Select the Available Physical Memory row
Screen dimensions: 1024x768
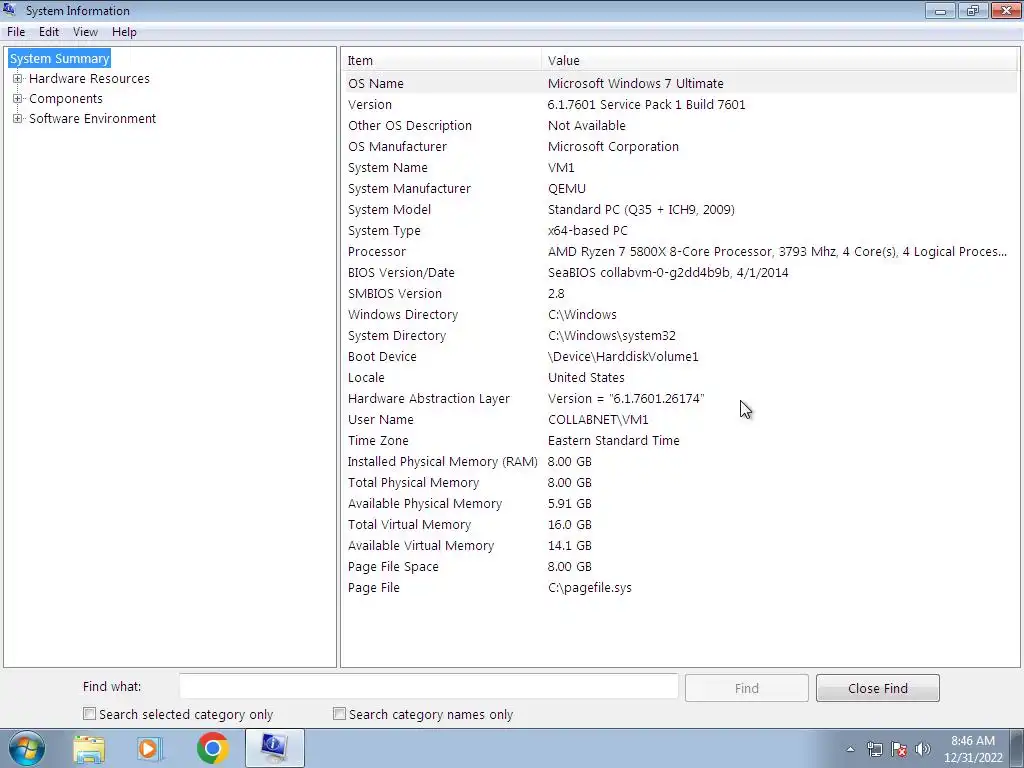coord(680,504)
